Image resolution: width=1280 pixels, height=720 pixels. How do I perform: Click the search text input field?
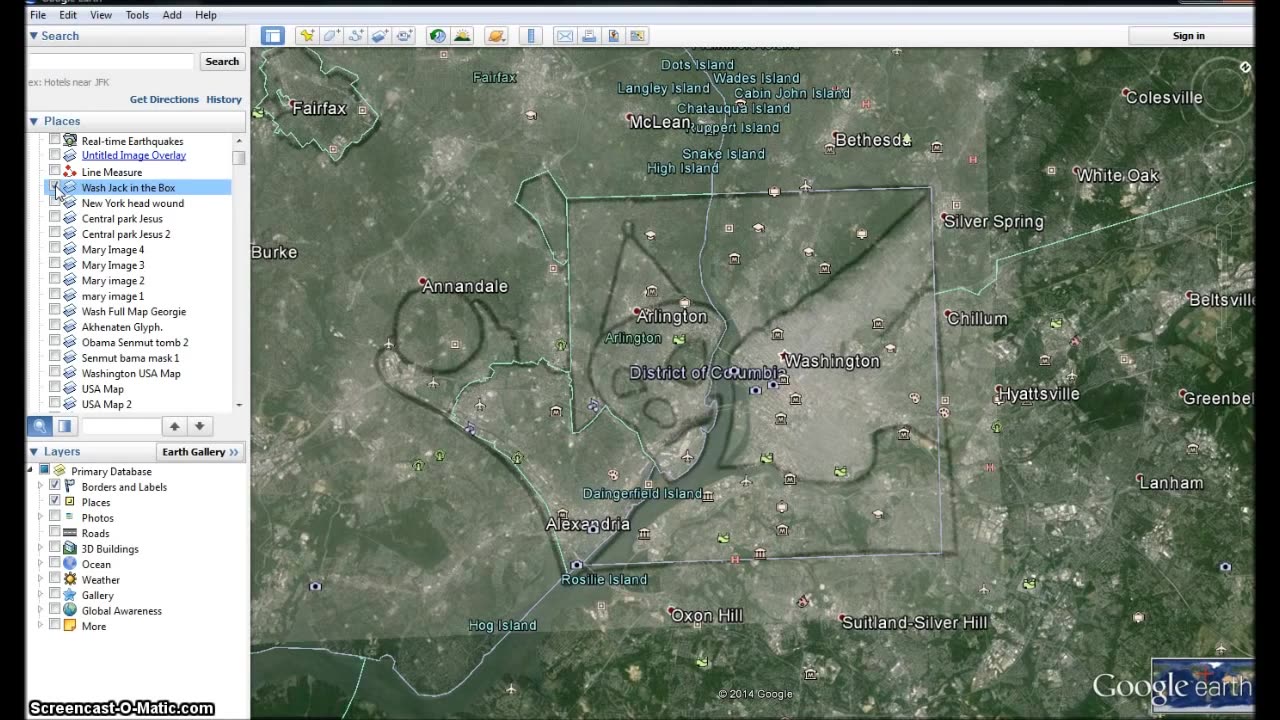click(x=111, y=61)
